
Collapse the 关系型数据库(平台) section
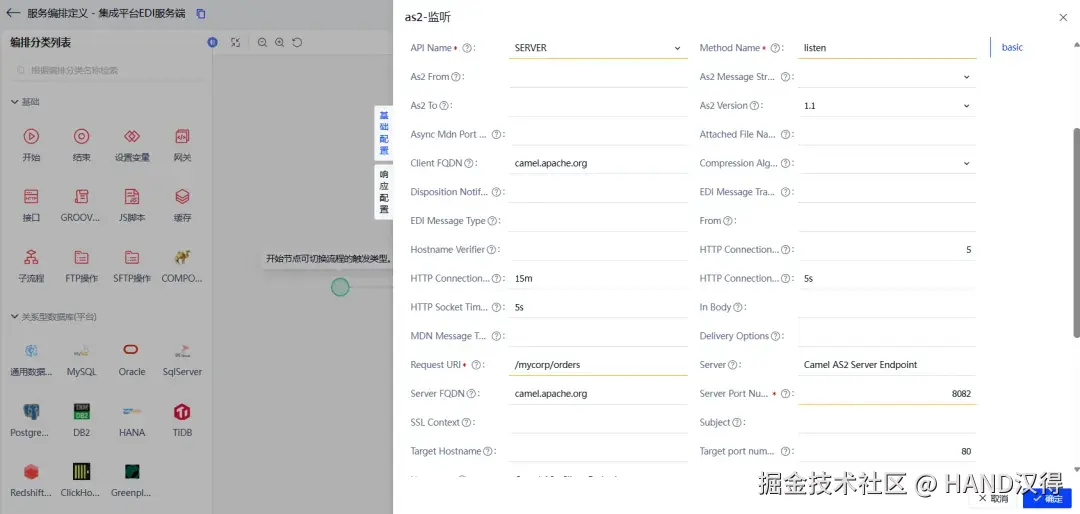[14, 317]
